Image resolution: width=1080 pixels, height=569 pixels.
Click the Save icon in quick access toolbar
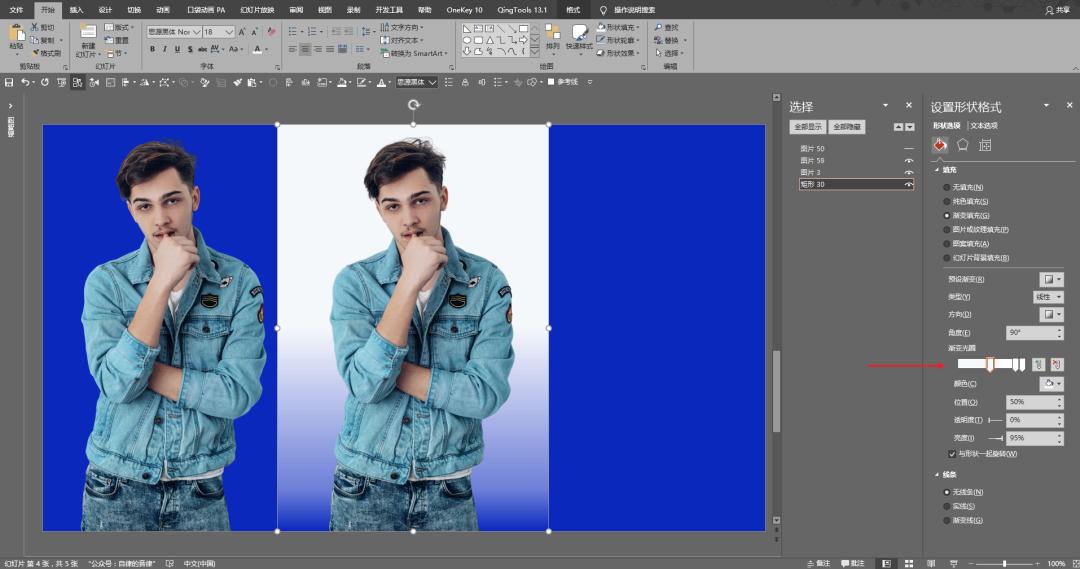[9, 82]
